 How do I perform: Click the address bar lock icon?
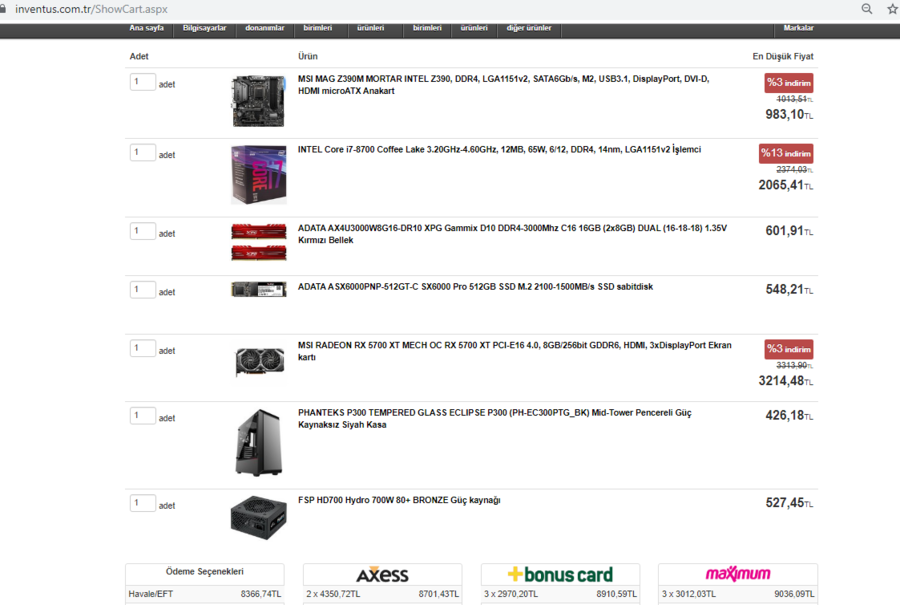(3, 9)
